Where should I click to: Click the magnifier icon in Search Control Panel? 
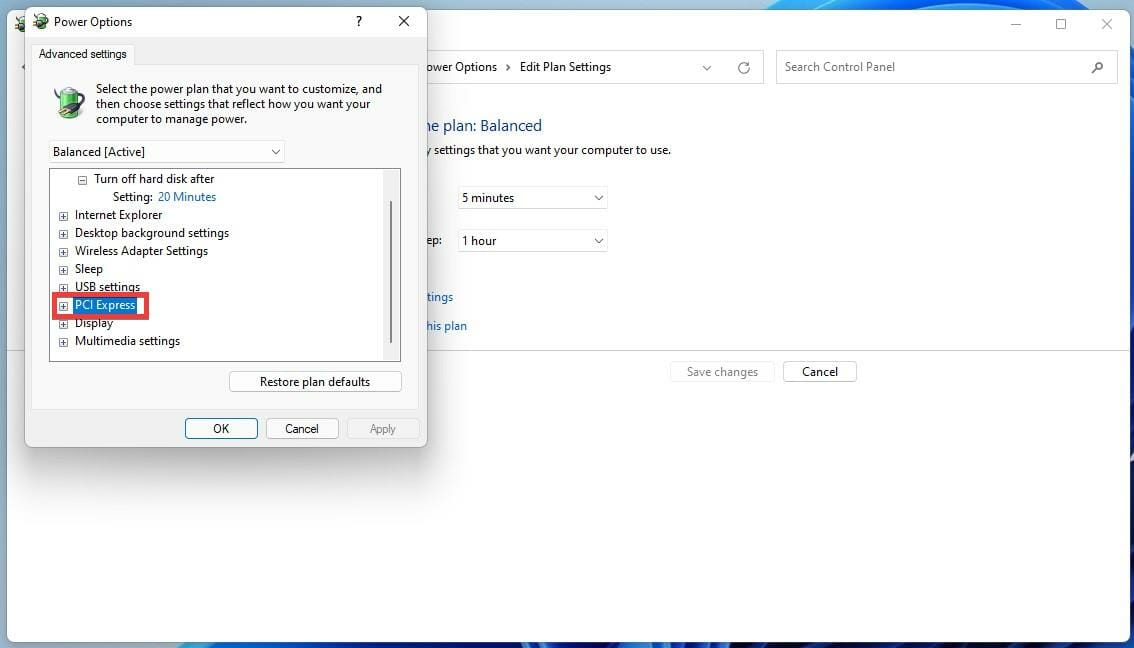(1097, 66)
